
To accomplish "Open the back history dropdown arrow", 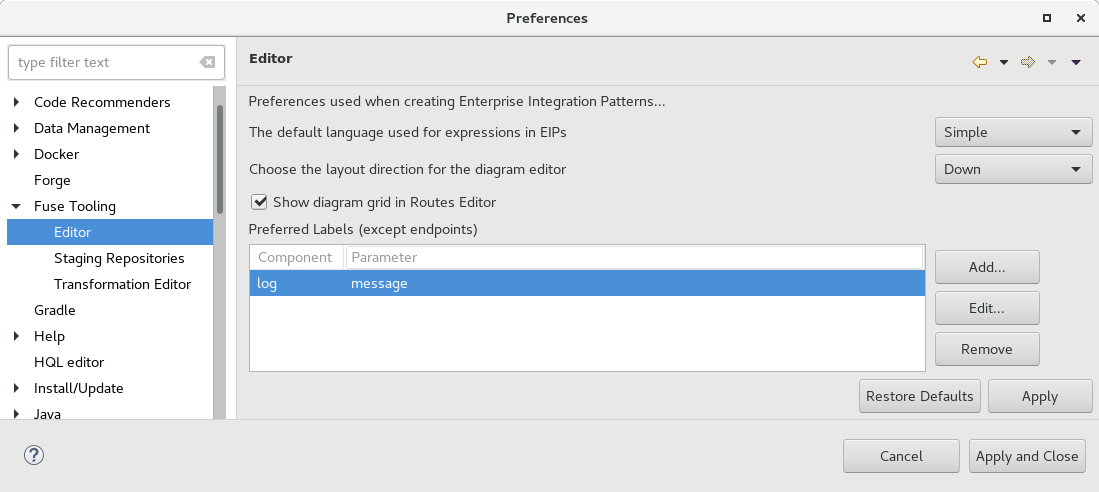I will click(1003, 62).
